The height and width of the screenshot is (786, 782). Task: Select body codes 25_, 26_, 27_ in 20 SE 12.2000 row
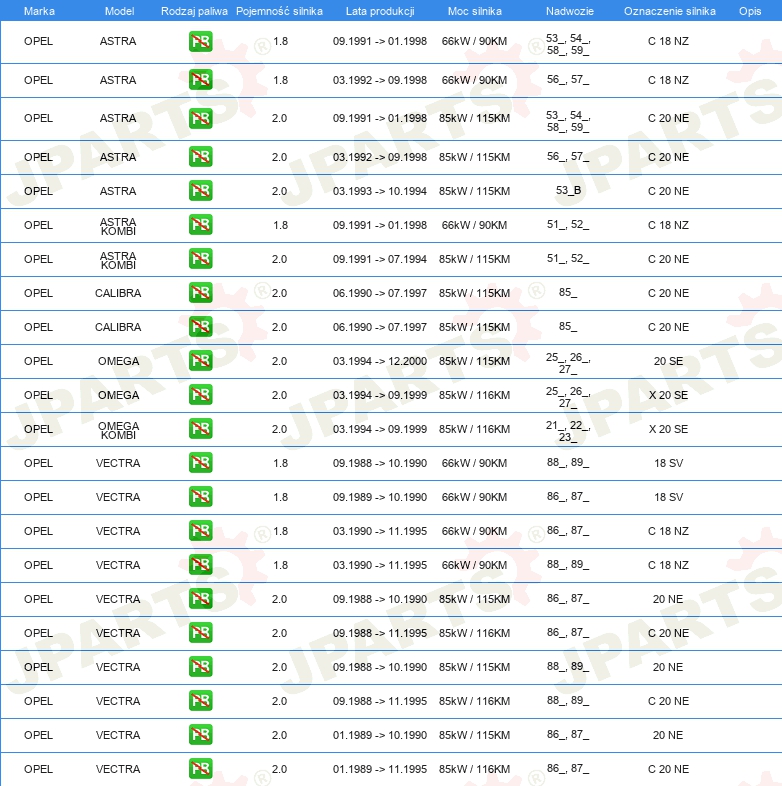[x=568, y=363]
